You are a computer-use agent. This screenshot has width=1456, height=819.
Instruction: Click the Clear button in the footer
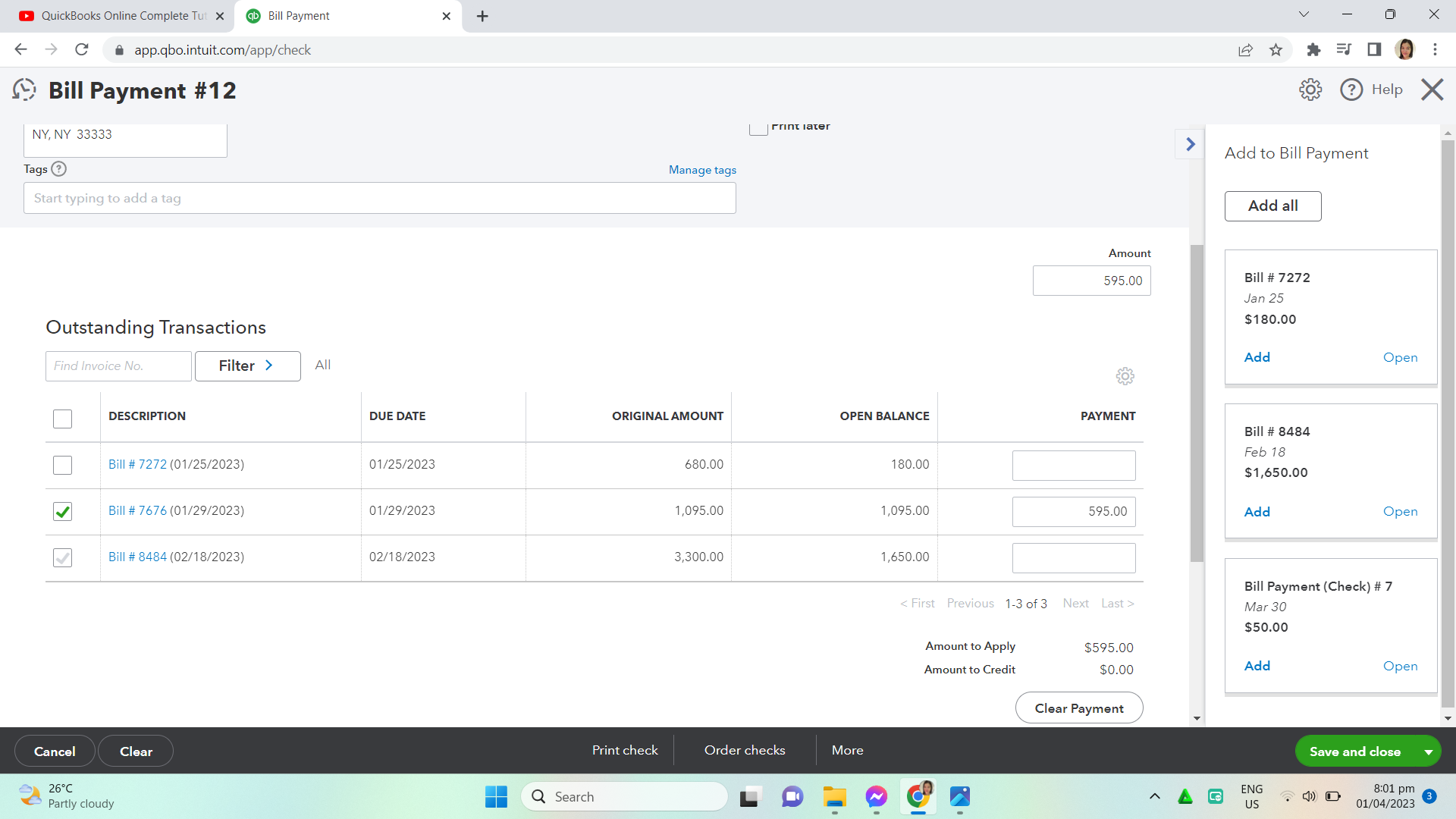tap(136, 752)
